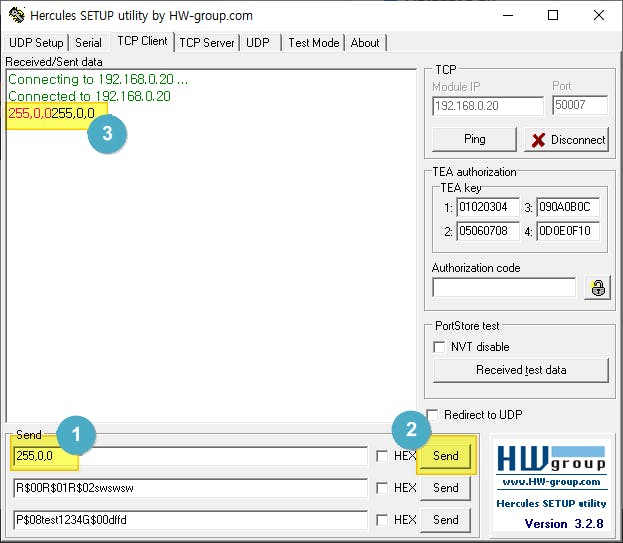Click the 'Connected to 192.168.0.20' log line
This screenshot has width=623, height=543.
pos(89,96)
